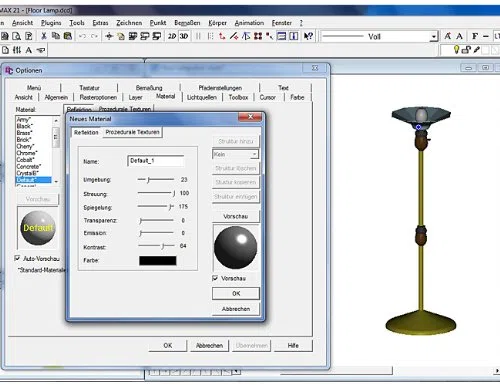Close the Neues Material dialog
500x385 pixels.
click(x=250, y=117)
